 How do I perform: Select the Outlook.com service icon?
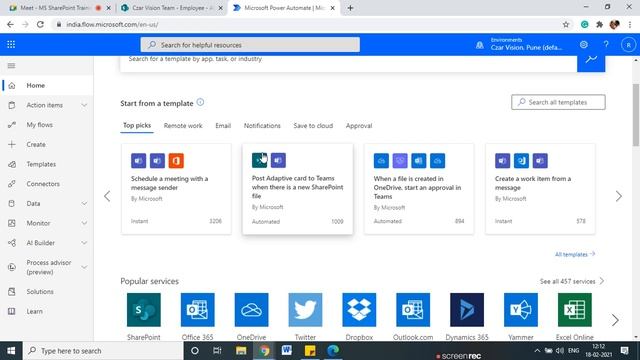tap(413, 310)
